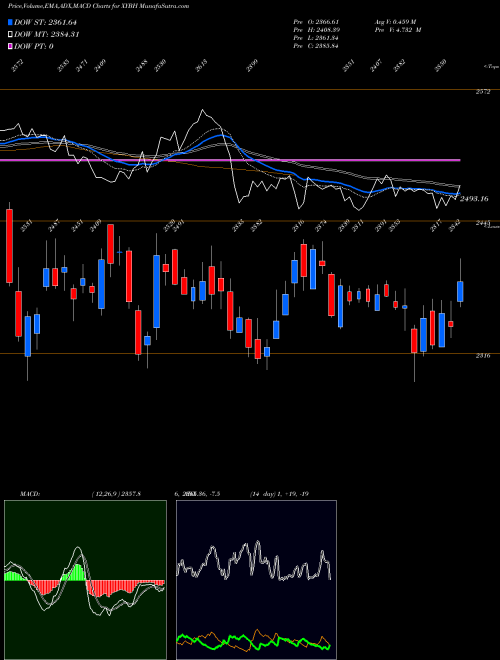Click the 2445 right axis label

482,223
